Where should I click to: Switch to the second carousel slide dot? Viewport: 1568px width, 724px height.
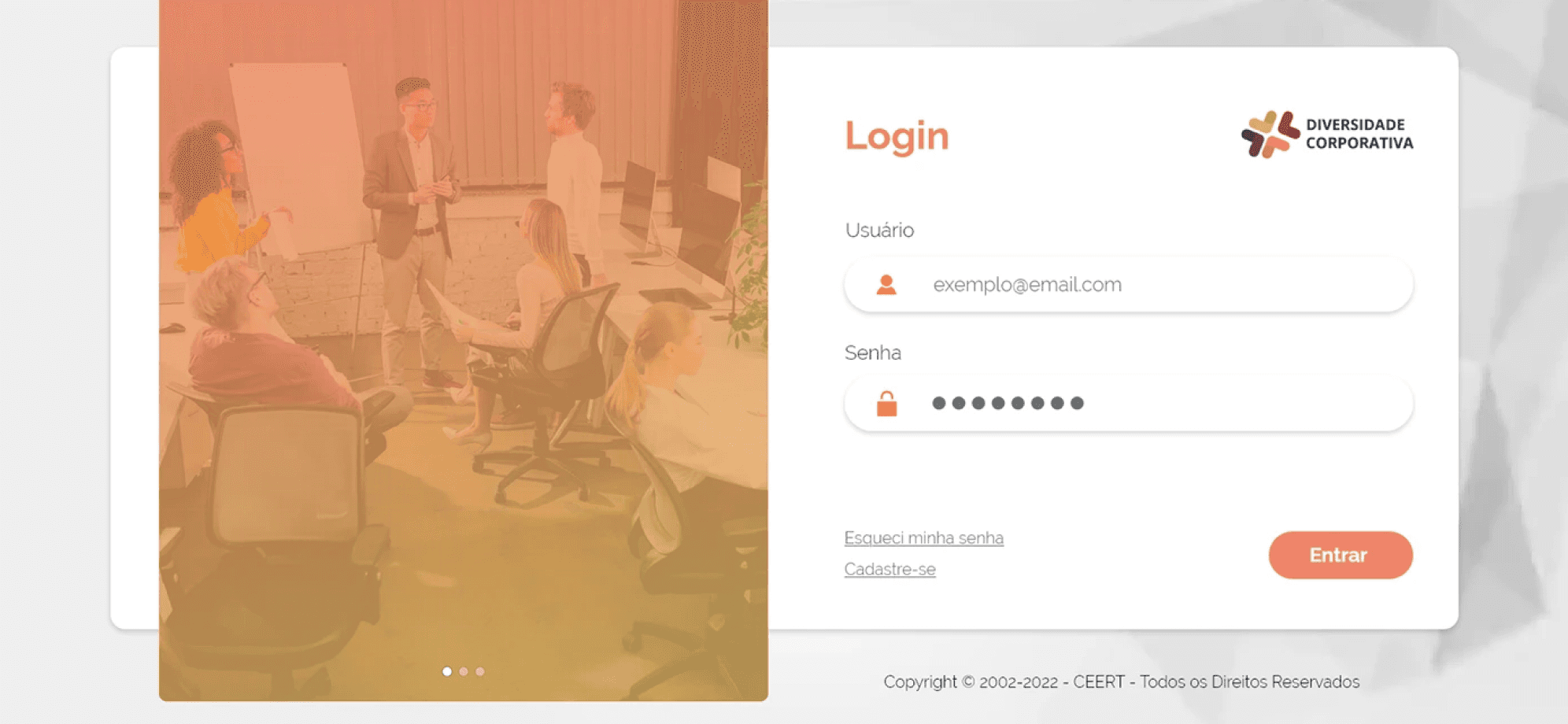point(464,671)
